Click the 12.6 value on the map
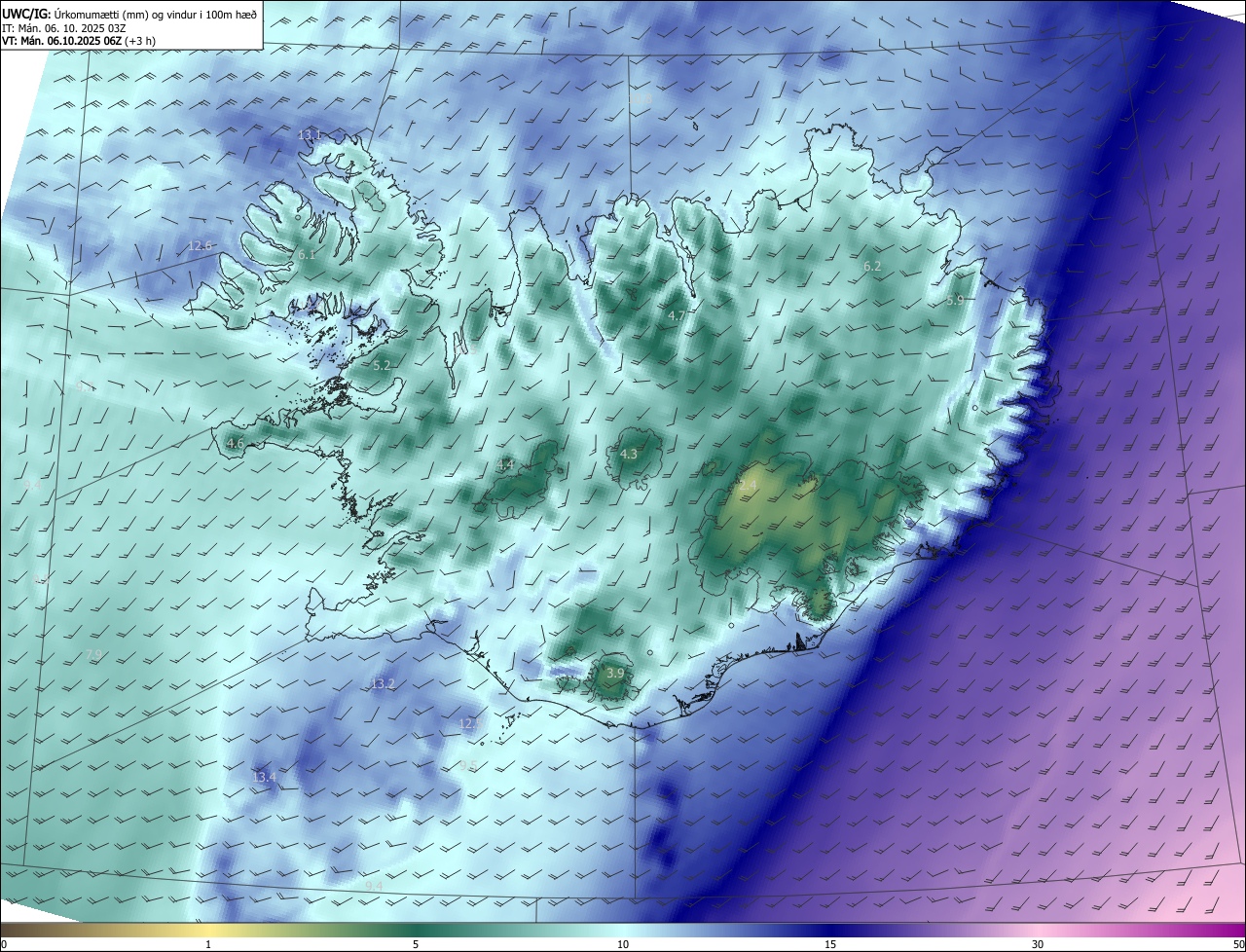The image size is (1246, 952). pos(201,245)
